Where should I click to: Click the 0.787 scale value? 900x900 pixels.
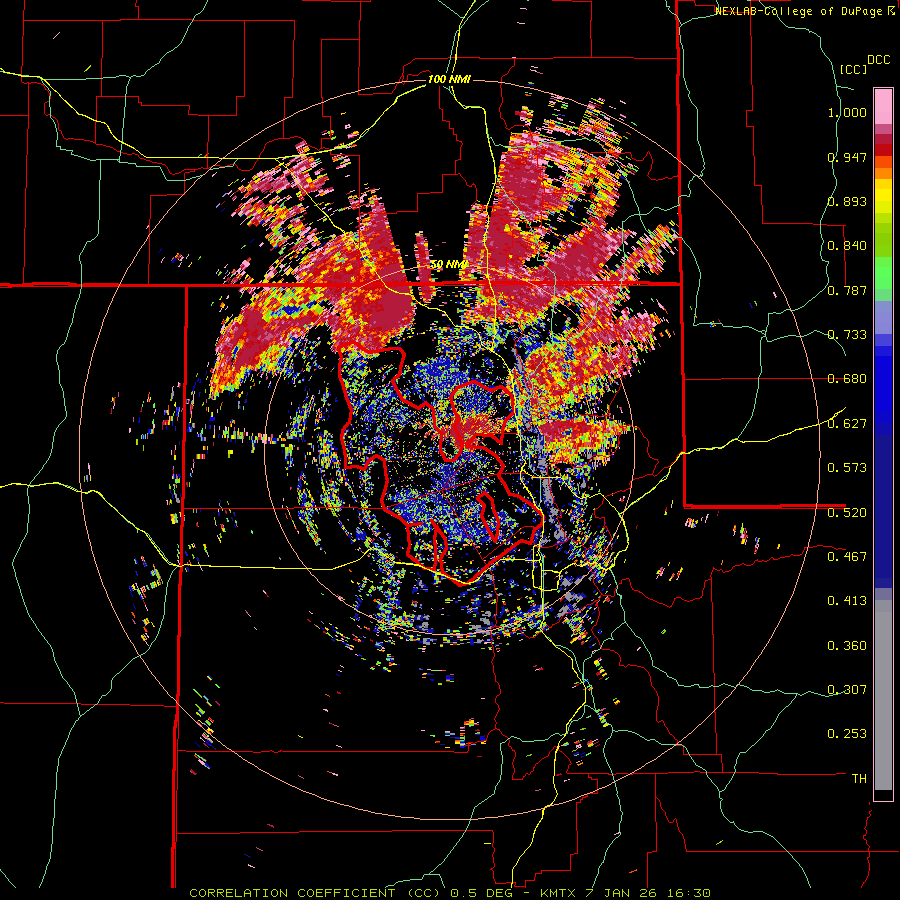(847, 290)
